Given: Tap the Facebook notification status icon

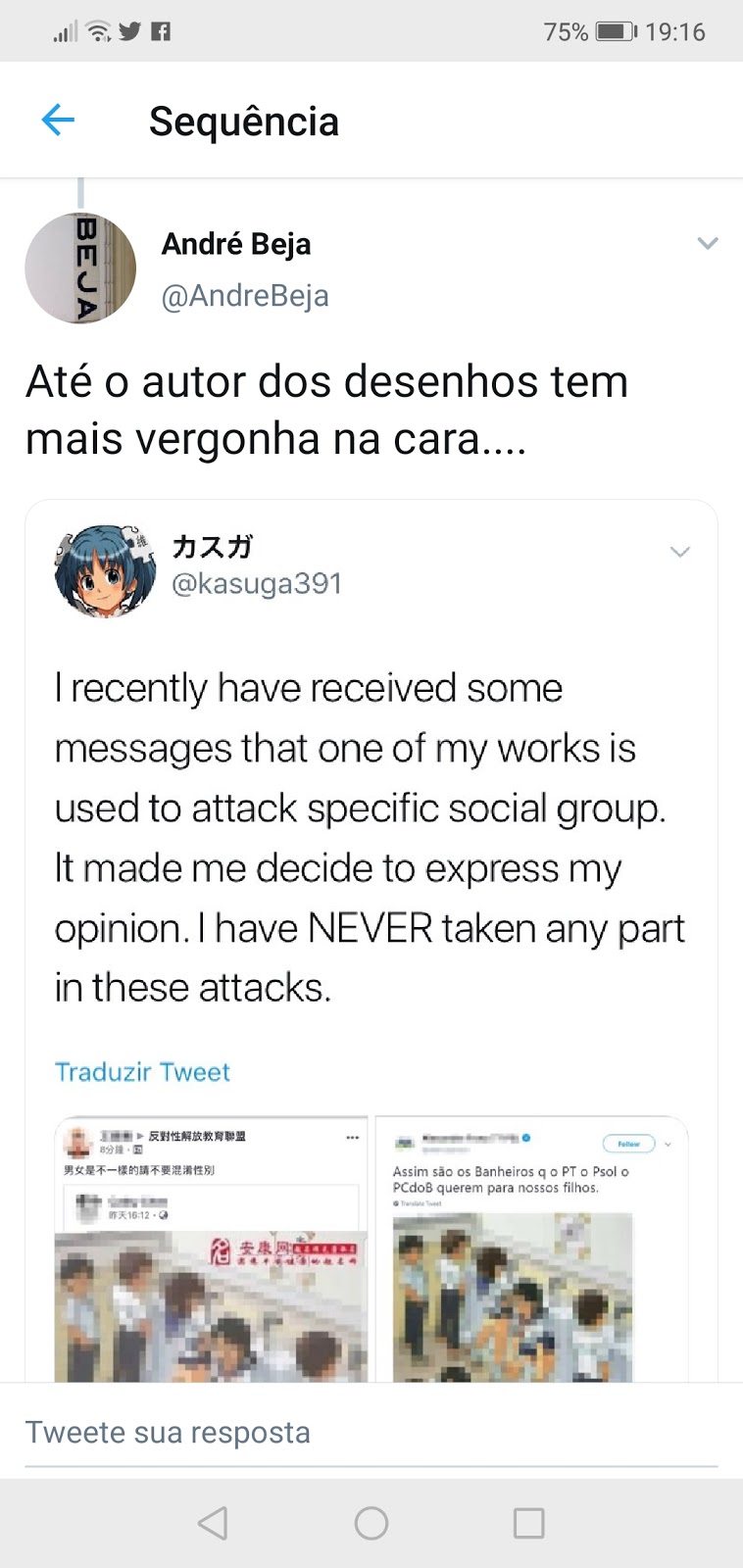Looking at the screenshot, I should click(161, 31).
